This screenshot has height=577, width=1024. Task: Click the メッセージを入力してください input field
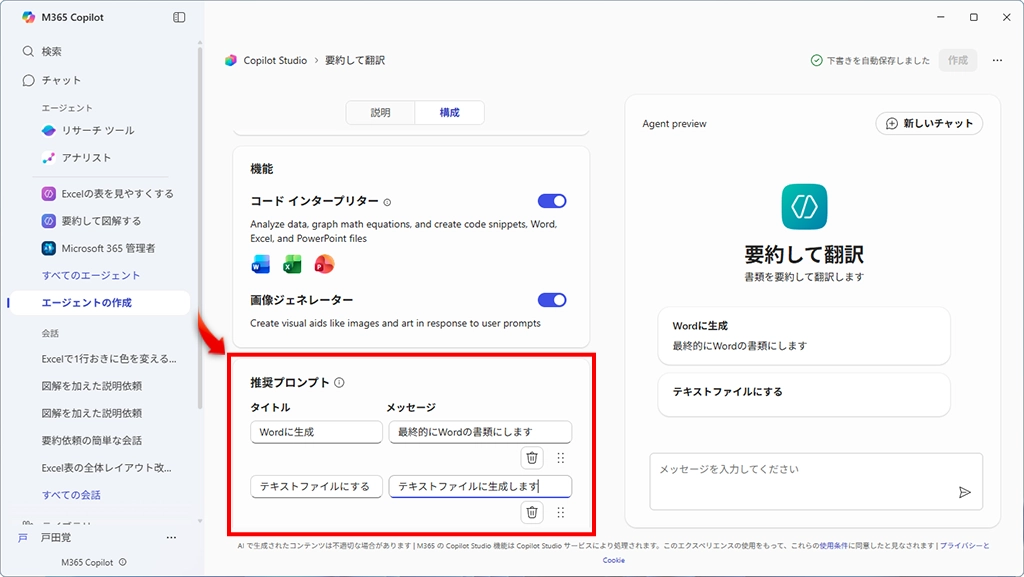(800, 470)
